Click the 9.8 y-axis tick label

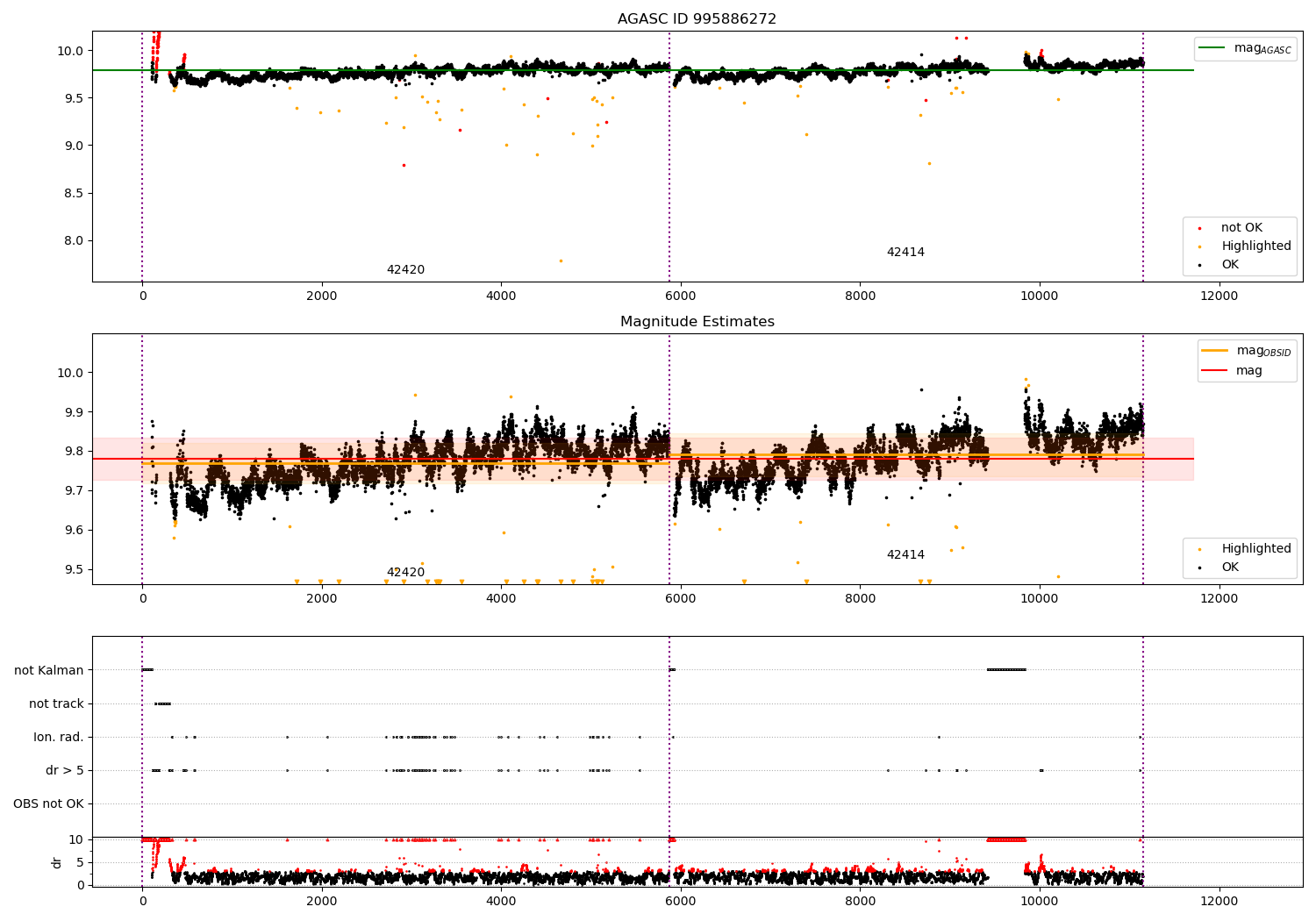pos(75,451)
